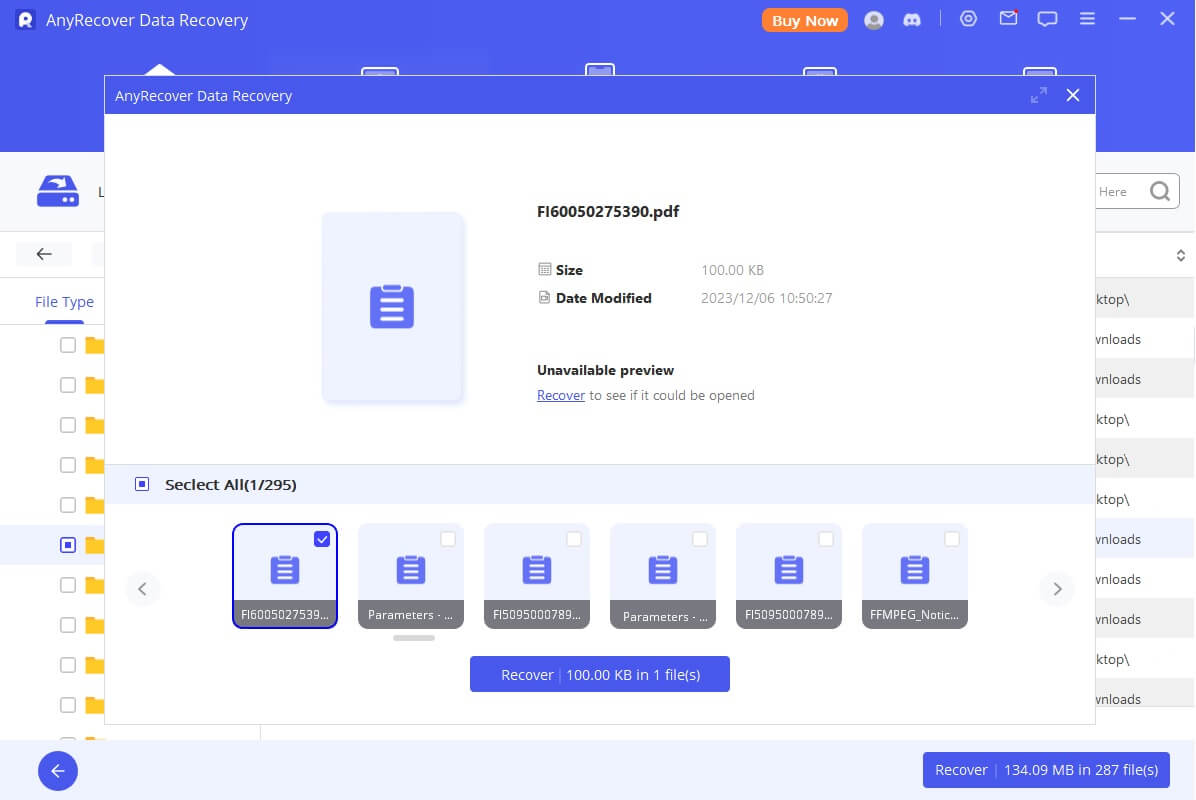This screenshot has width=1196, height=800.
Task: Open the hamburger menu in the title bar
Action: click(x=1087, y=18)
